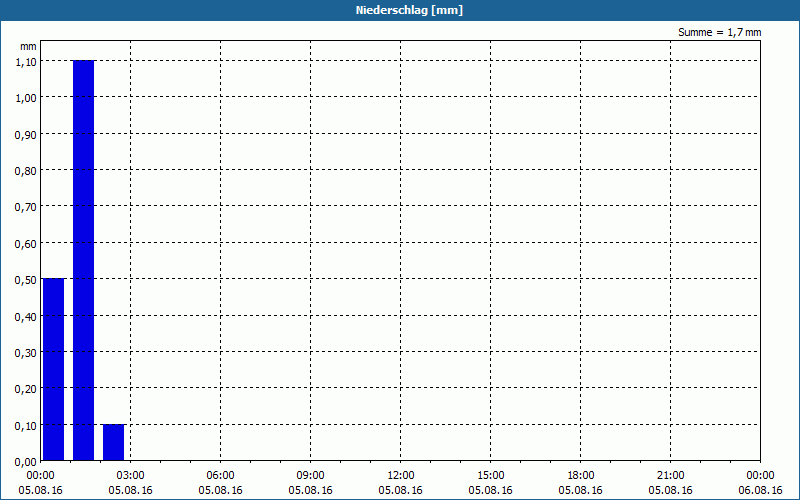
Task: Click the 0,10 y-axis value
Action: [26, 426]
